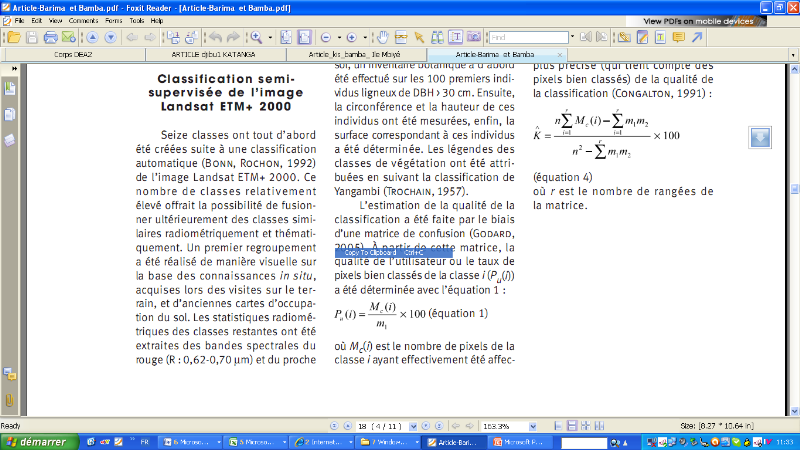Select the blue arrow drawing tool
Viewport: 800px width, 450px height.
(x=697, y=37)
